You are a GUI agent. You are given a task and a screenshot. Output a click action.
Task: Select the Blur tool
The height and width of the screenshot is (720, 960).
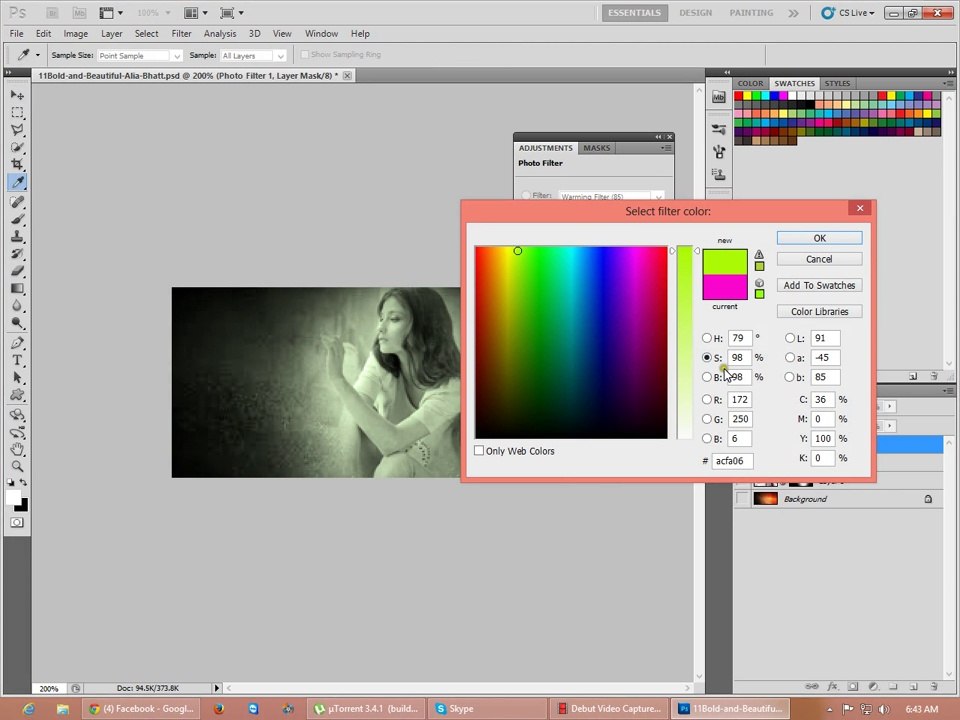coord(17,306)
